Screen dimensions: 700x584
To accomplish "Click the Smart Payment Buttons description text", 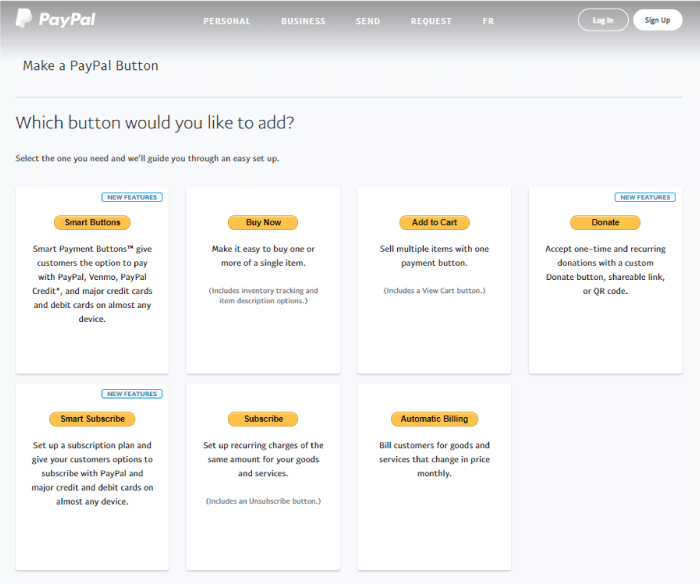I will (92, 284).
